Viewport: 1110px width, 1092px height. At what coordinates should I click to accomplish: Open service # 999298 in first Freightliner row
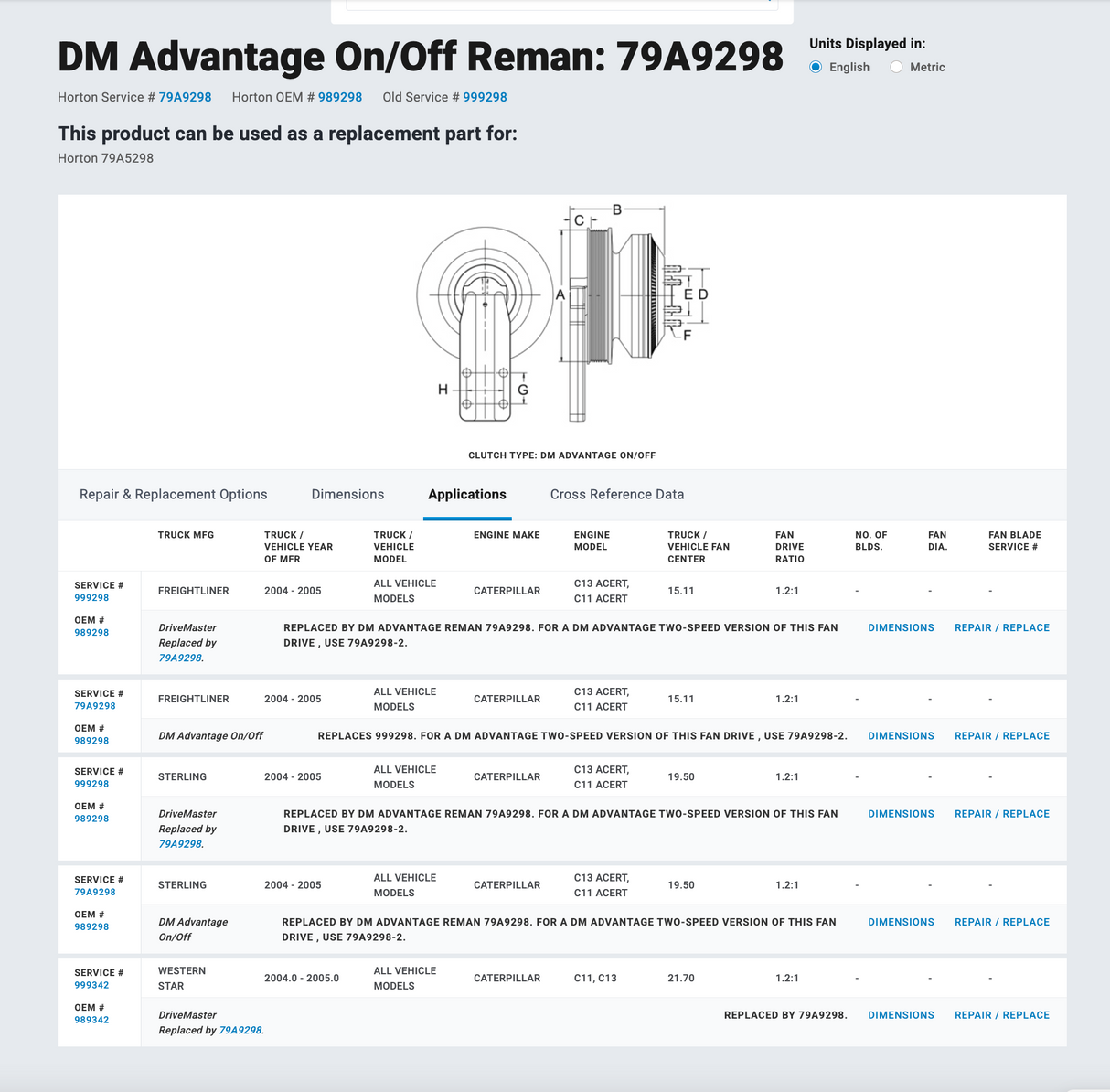91,598
